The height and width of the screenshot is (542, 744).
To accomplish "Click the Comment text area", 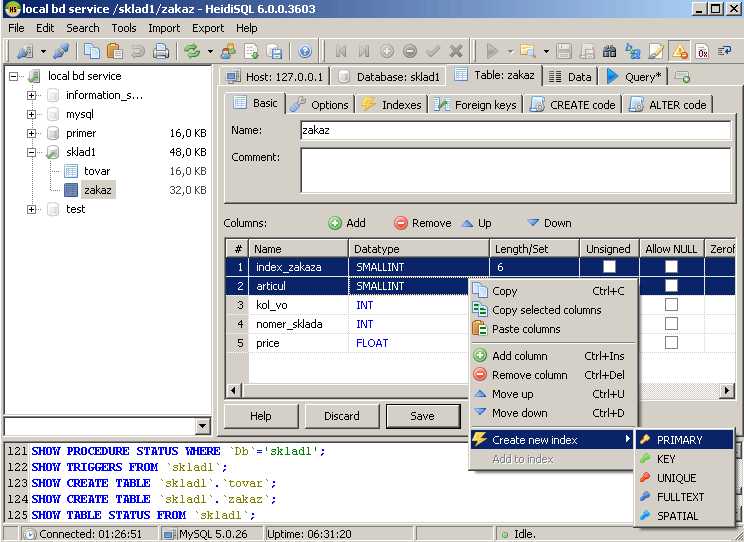I will coord(516,170).
